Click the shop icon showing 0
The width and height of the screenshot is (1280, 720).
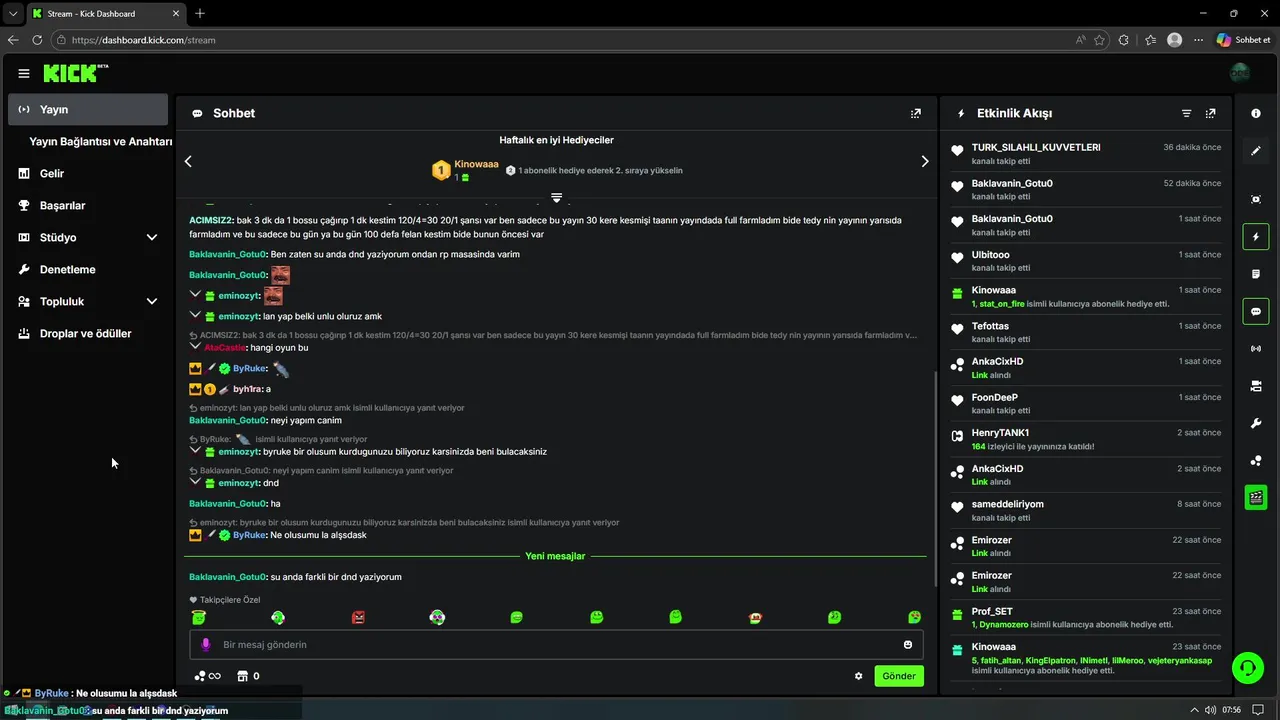(249, 676)
